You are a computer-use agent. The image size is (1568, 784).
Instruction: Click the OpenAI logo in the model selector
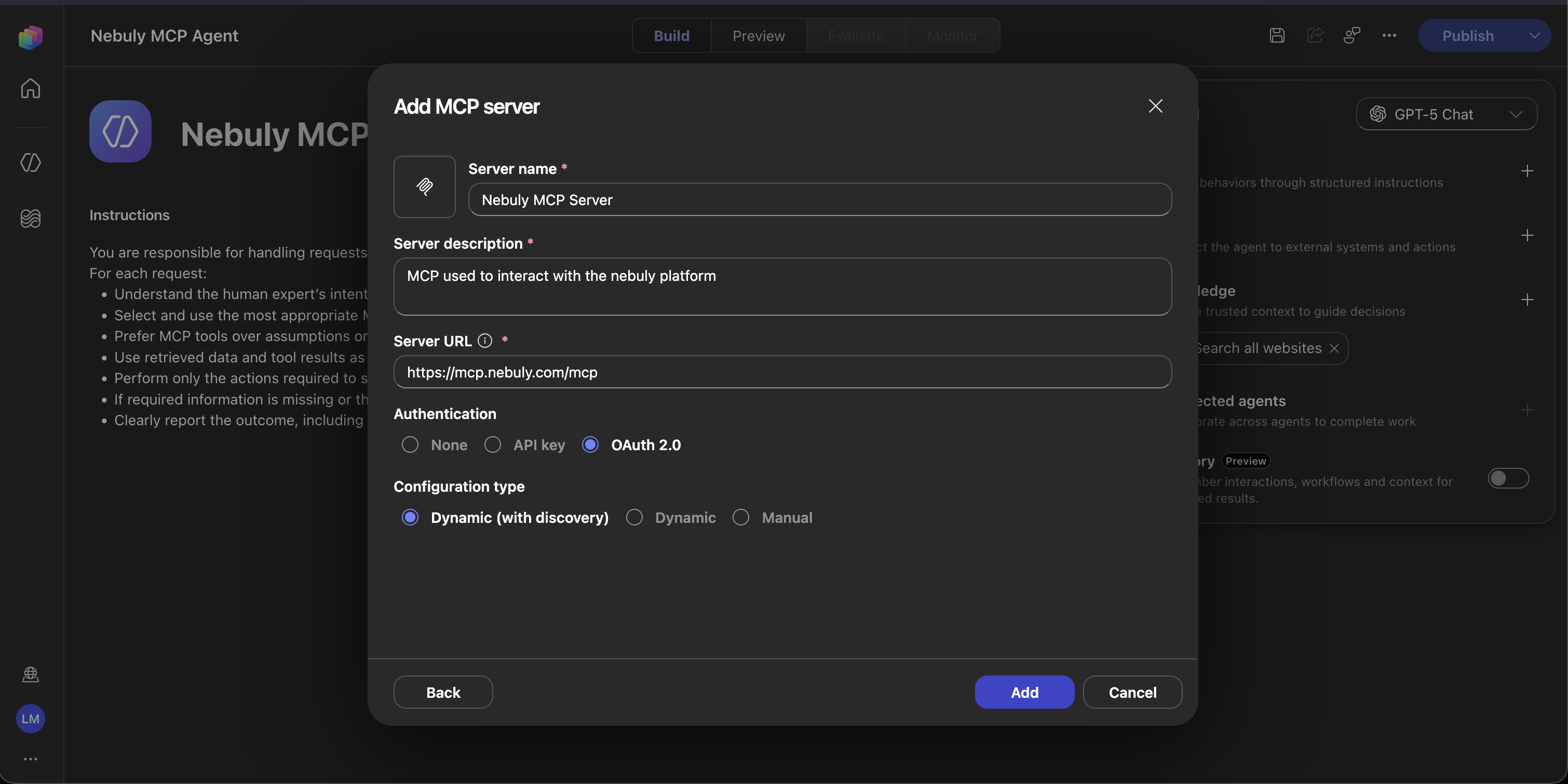pos(1378,114)
